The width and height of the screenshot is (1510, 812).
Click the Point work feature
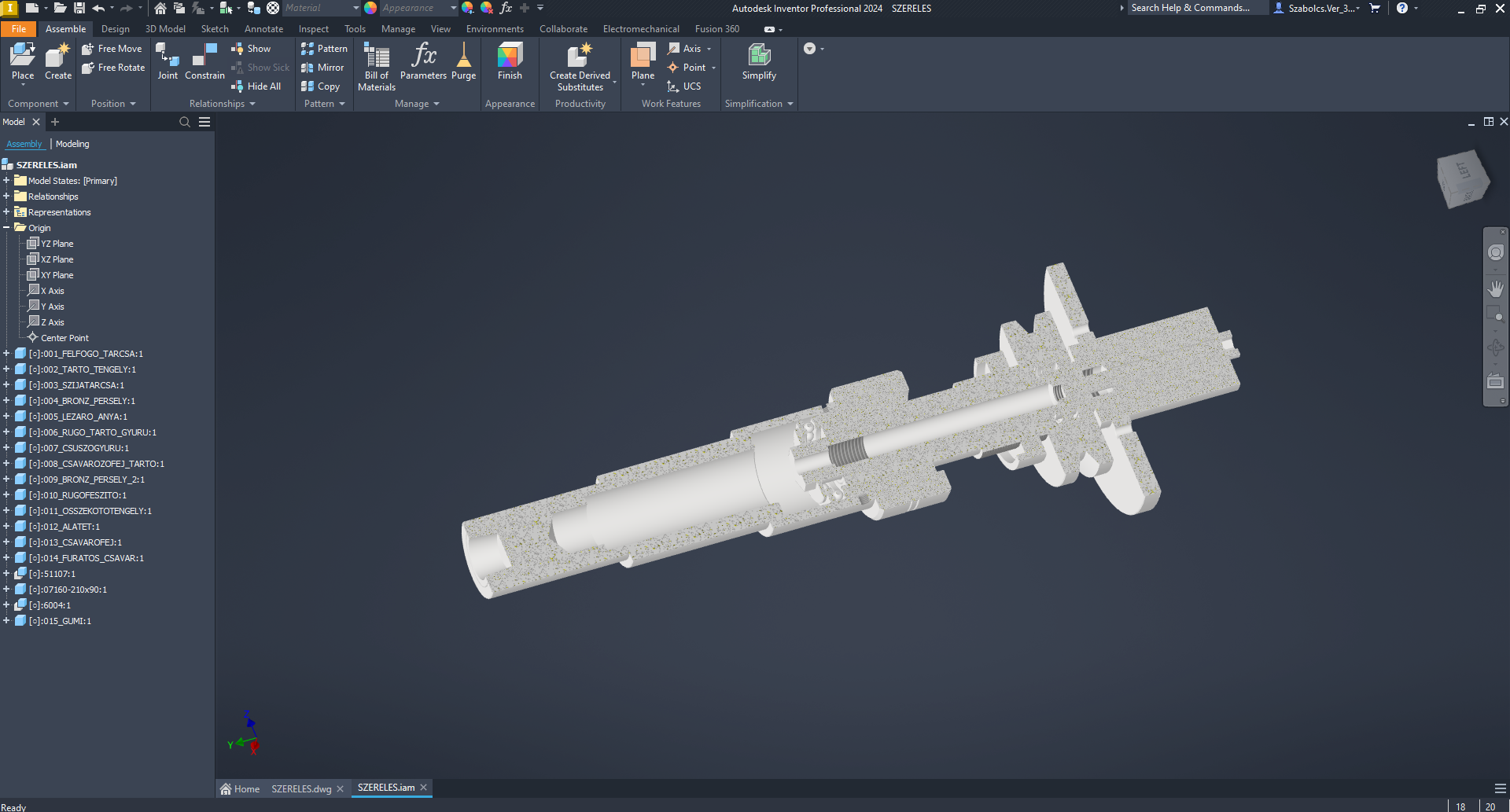click(x=687, y=68)
